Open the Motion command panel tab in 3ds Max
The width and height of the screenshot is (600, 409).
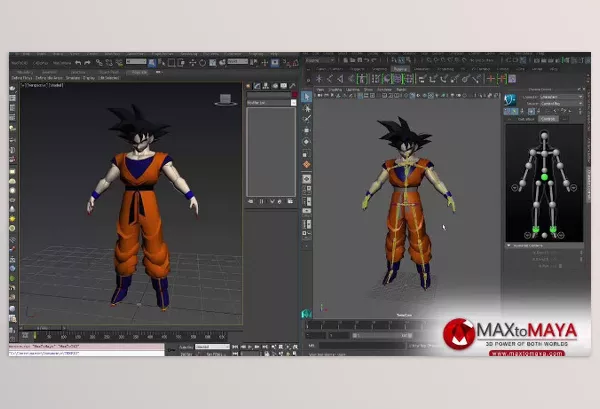275,86
